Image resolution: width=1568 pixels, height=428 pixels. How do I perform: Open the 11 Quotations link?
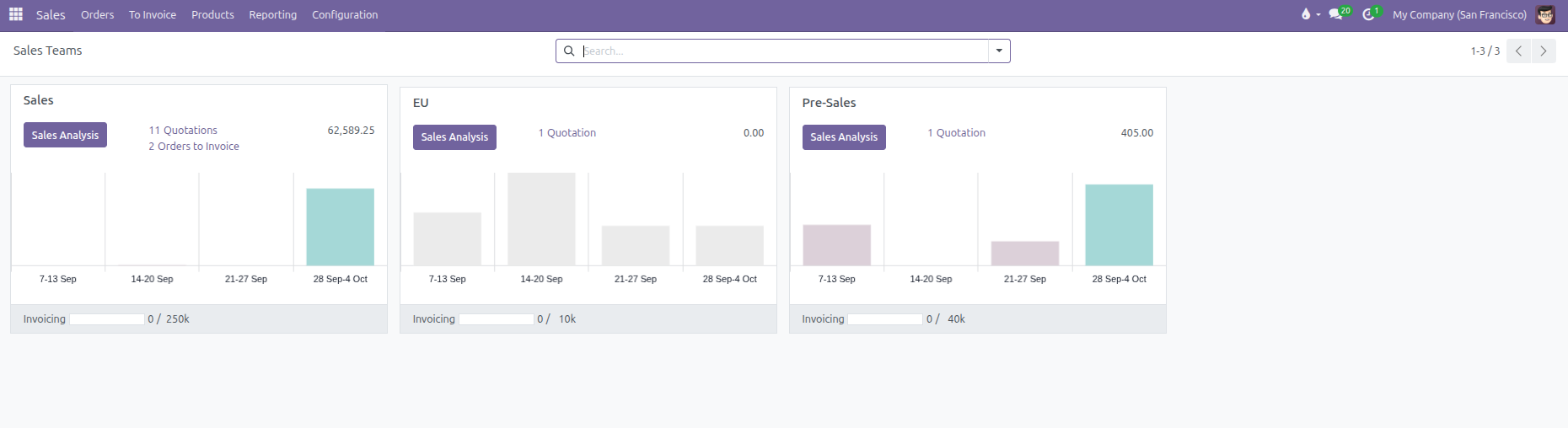tap(183, 131)
